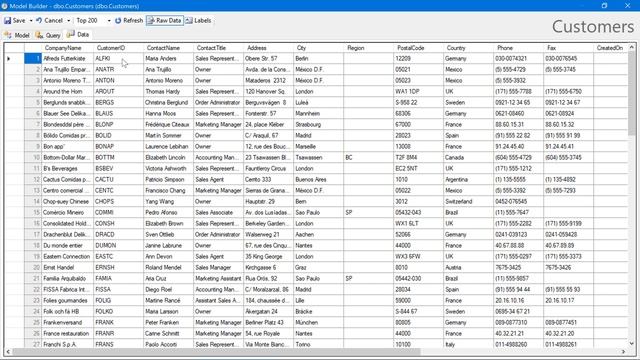
Task: Select the BC region cell
Action: click(x=368, y=158)
